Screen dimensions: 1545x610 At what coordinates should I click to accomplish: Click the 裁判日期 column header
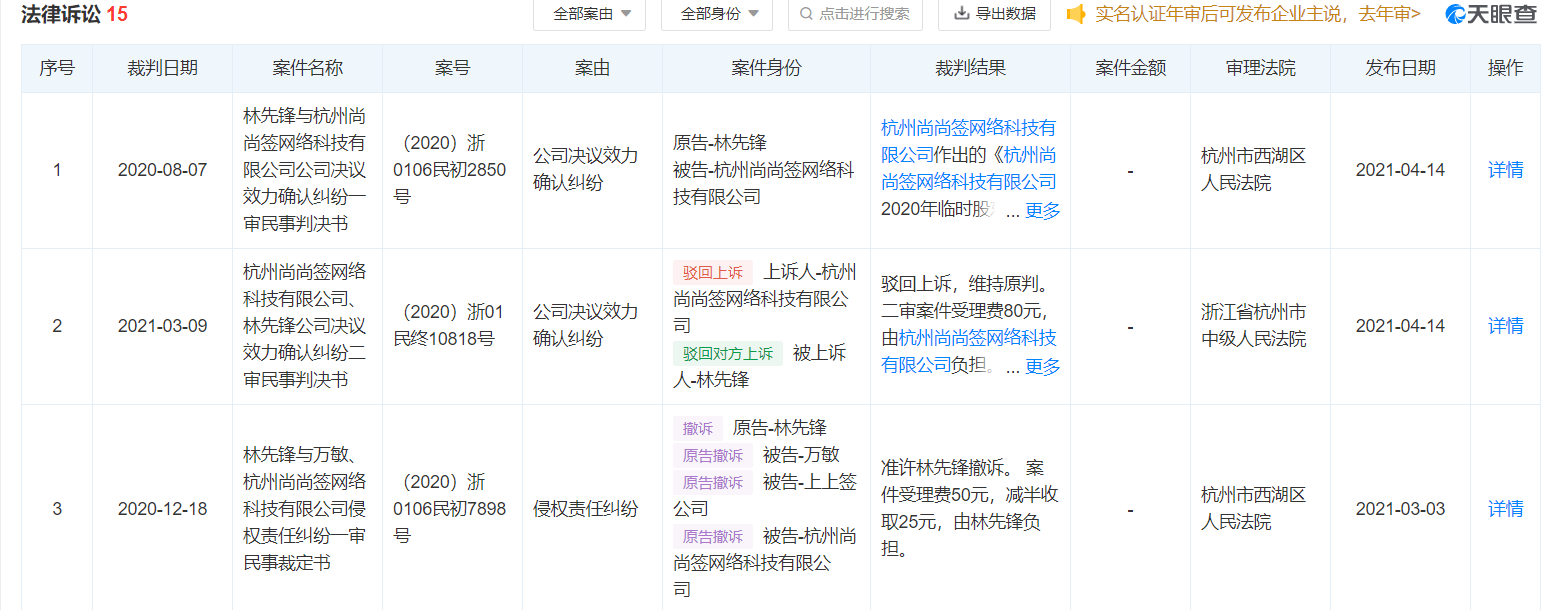(162, 68)
